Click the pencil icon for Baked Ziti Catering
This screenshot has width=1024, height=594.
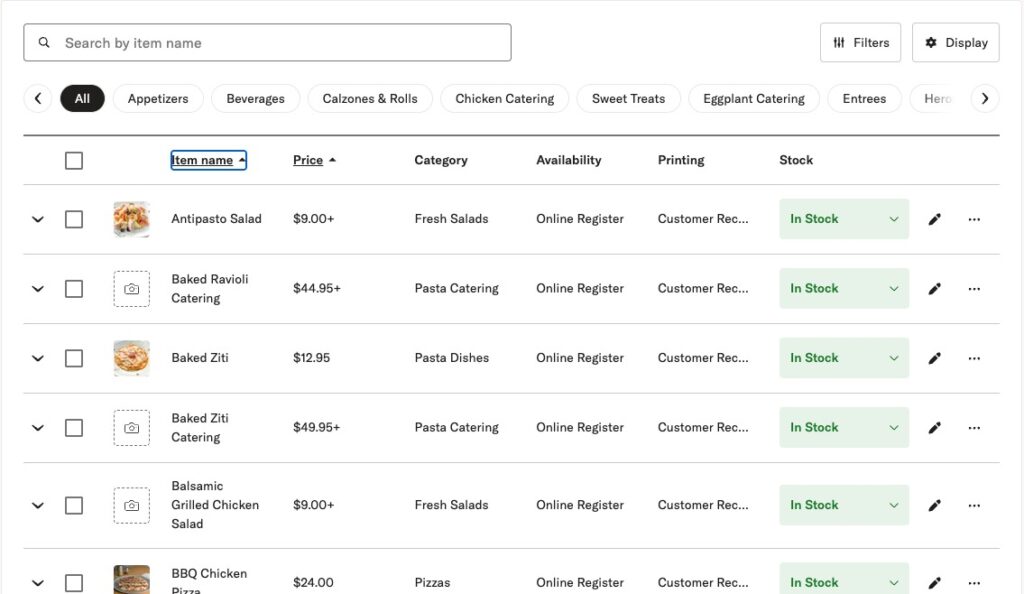(934, 428)
